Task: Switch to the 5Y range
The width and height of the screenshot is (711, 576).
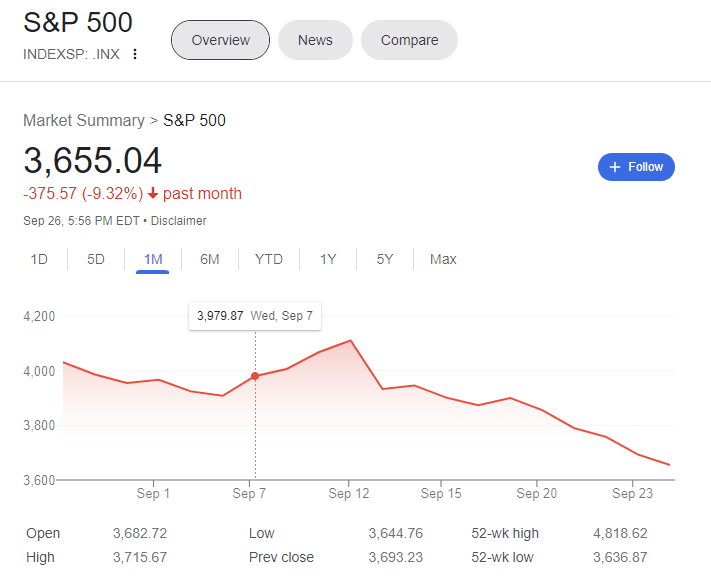Action: click(385, 259)
